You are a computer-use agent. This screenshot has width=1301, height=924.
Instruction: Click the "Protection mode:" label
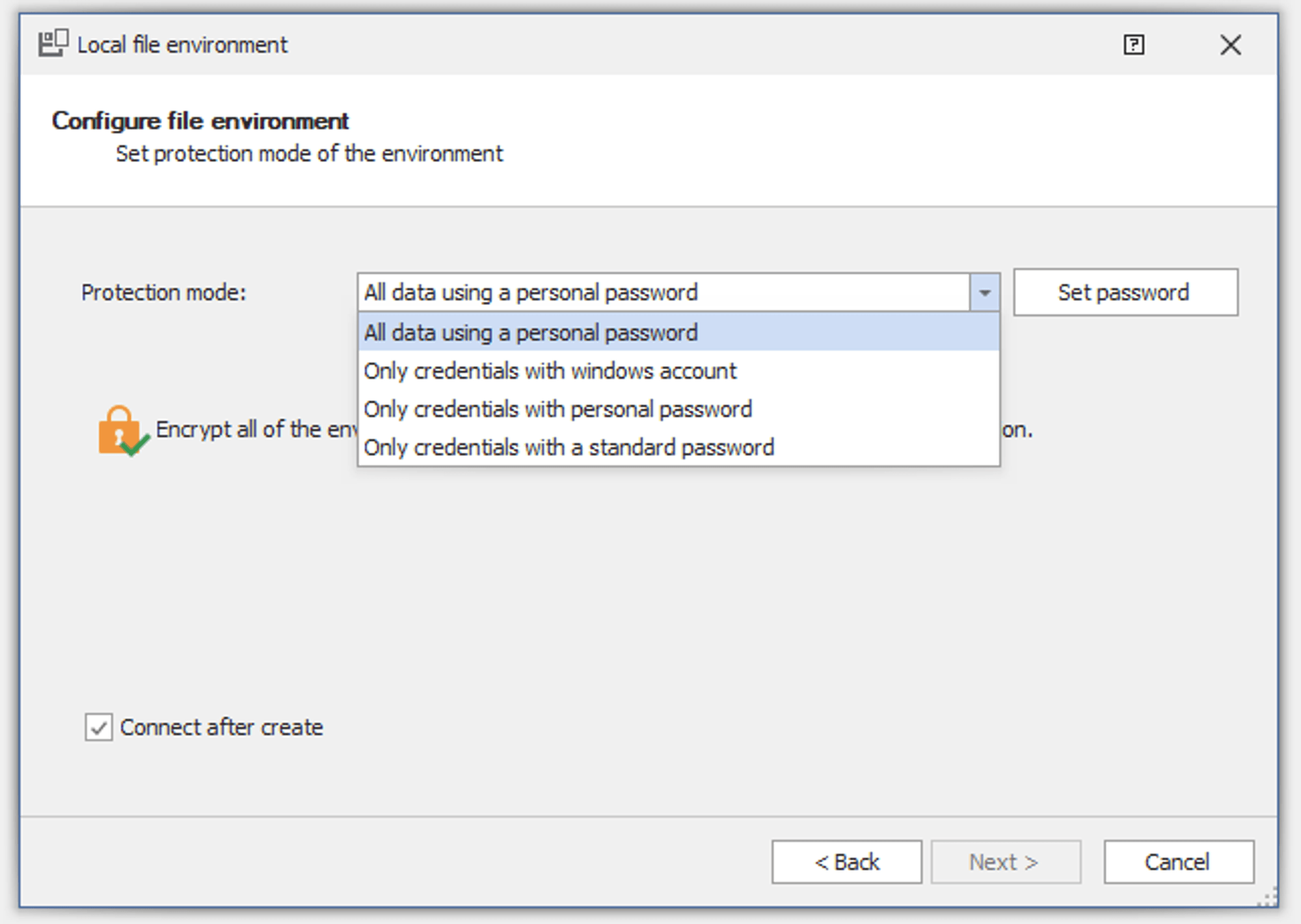[x=164, y=293]
